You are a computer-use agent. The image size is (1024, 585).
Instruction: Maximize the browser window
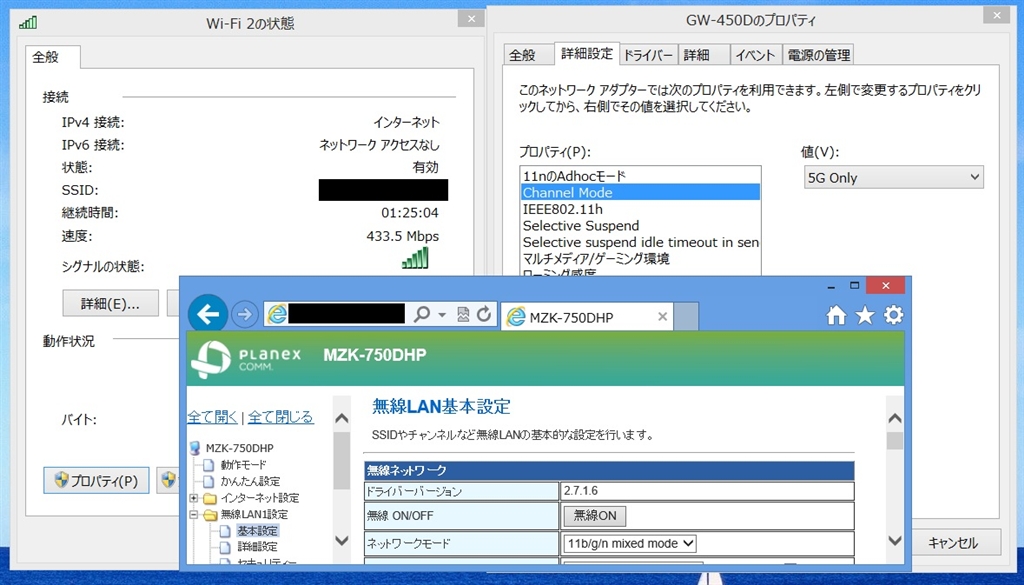pyautogui.click(x=854, y=286)
